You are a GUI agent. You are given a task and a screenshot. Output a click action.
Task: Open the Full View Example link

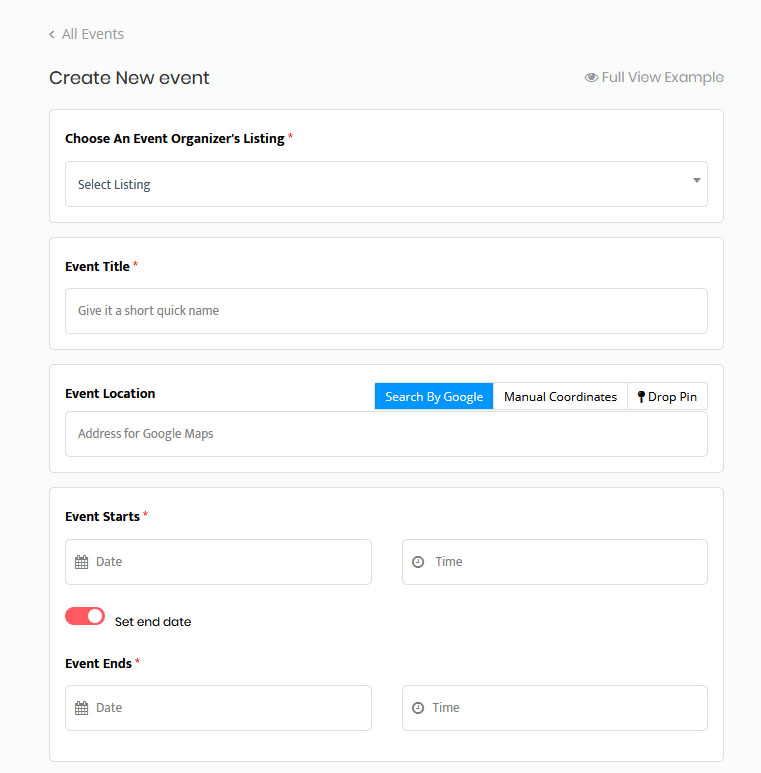662,78
